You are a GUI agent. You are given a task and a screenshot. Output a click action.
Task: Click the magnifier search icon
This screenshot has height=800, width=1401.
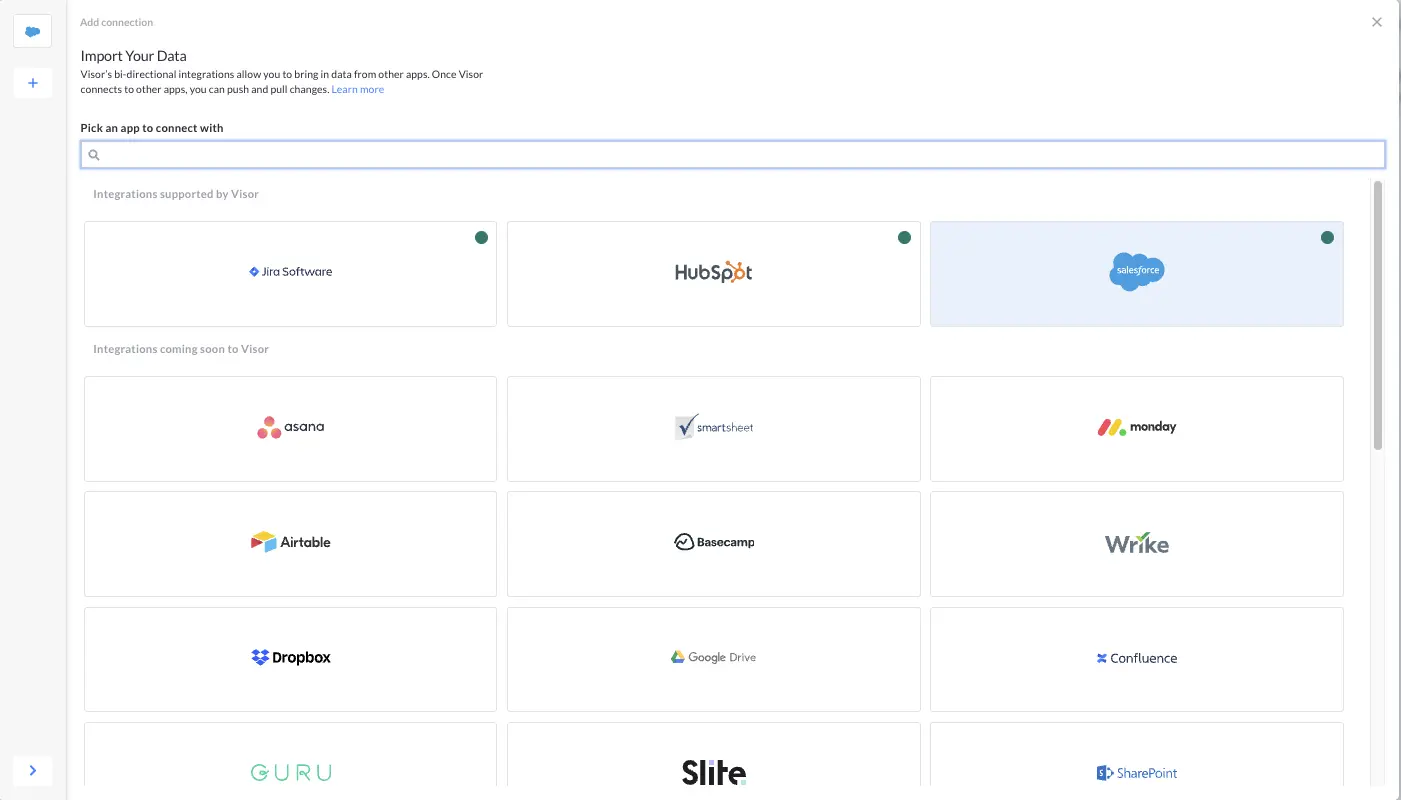94,155
